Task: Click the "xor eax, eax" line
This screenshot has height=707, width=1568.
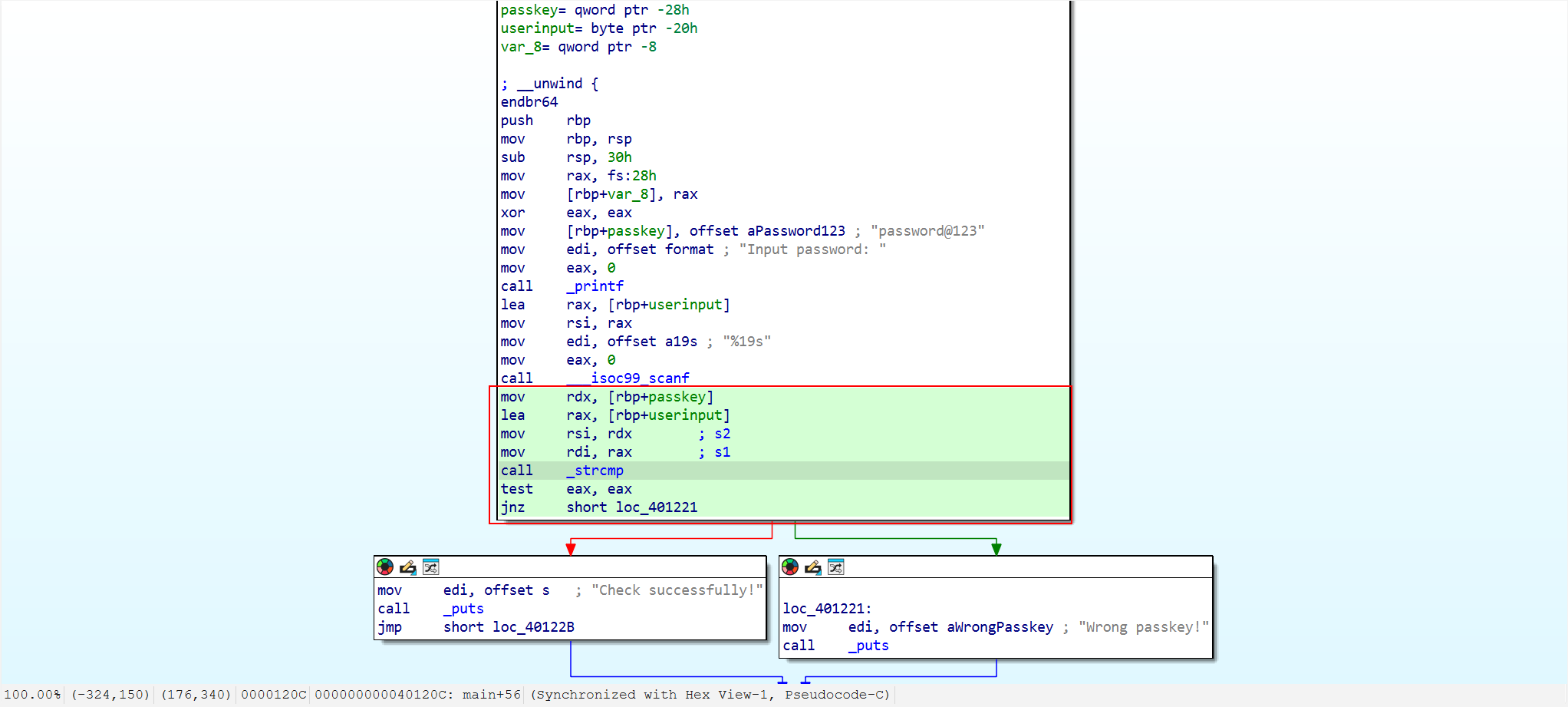Action: (x=567, y=213)
